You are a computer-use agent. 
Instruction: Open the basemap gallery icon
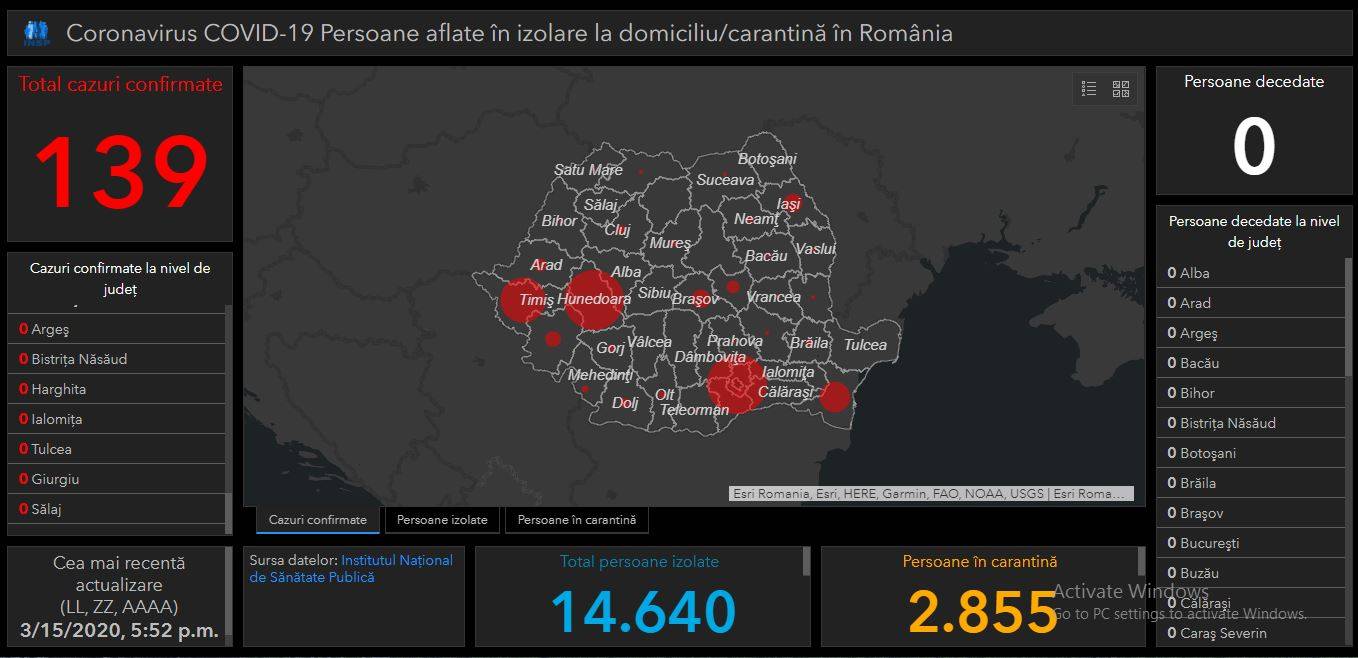click(x=1121, y=88)
